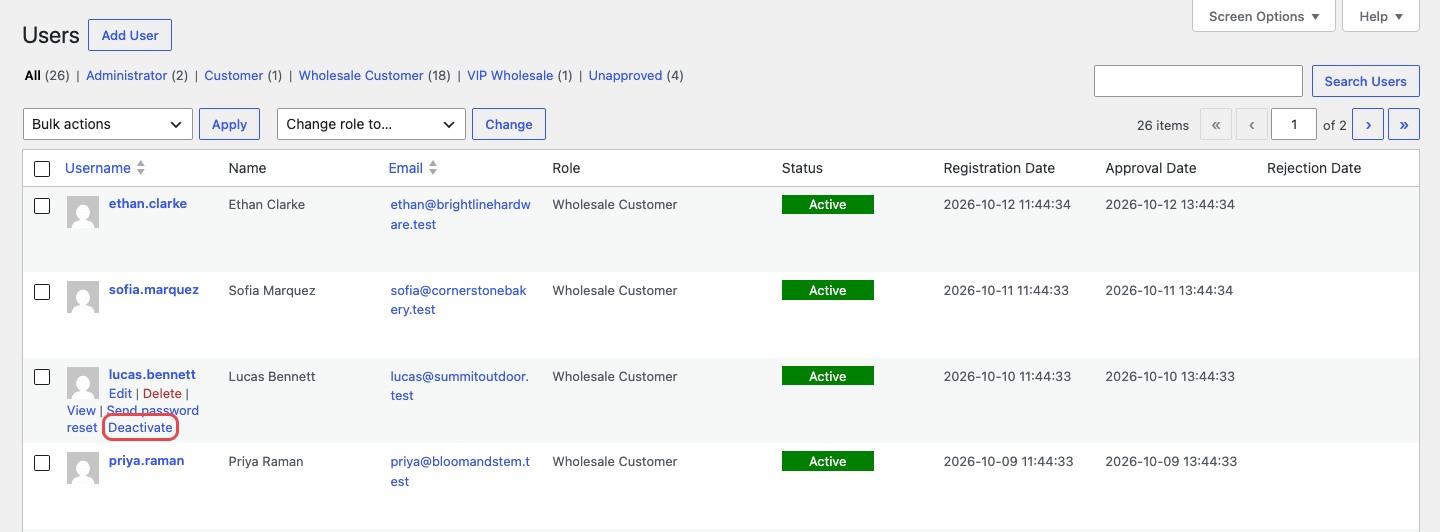Click Active status badge for priya.raman

tap(828, 461)
